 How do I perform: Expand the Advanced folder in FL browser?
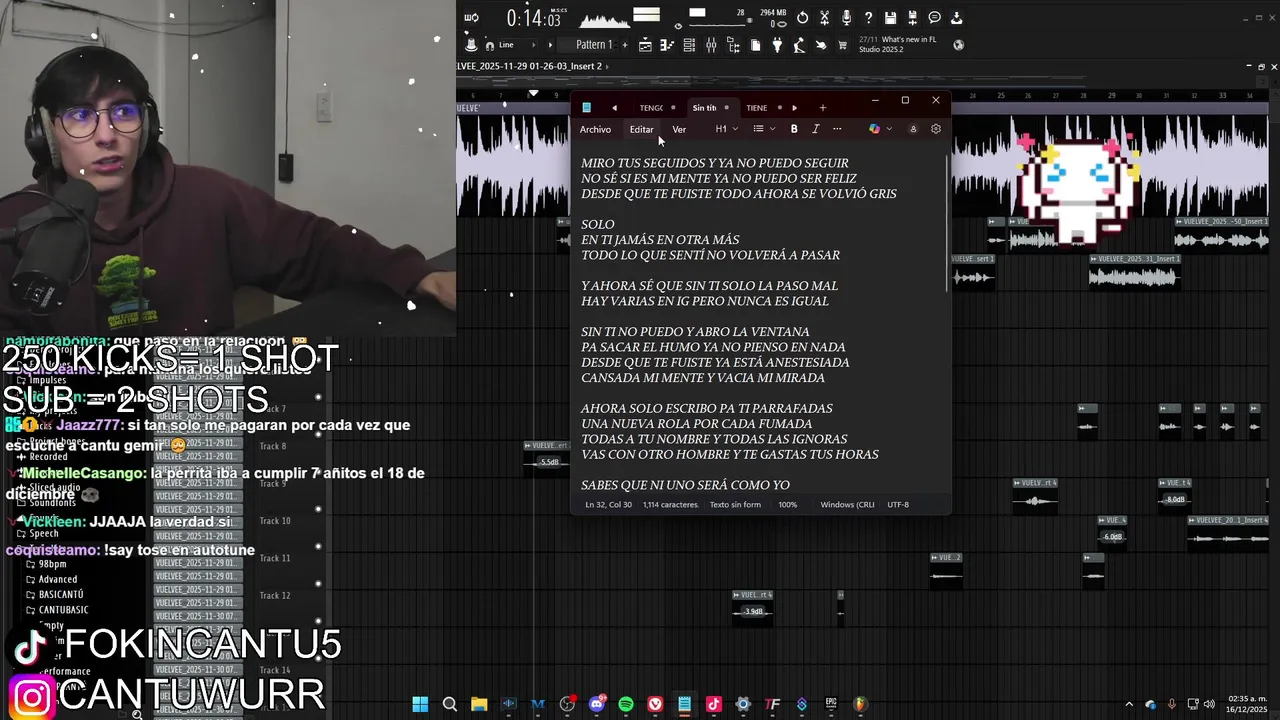tap(57, 579)
